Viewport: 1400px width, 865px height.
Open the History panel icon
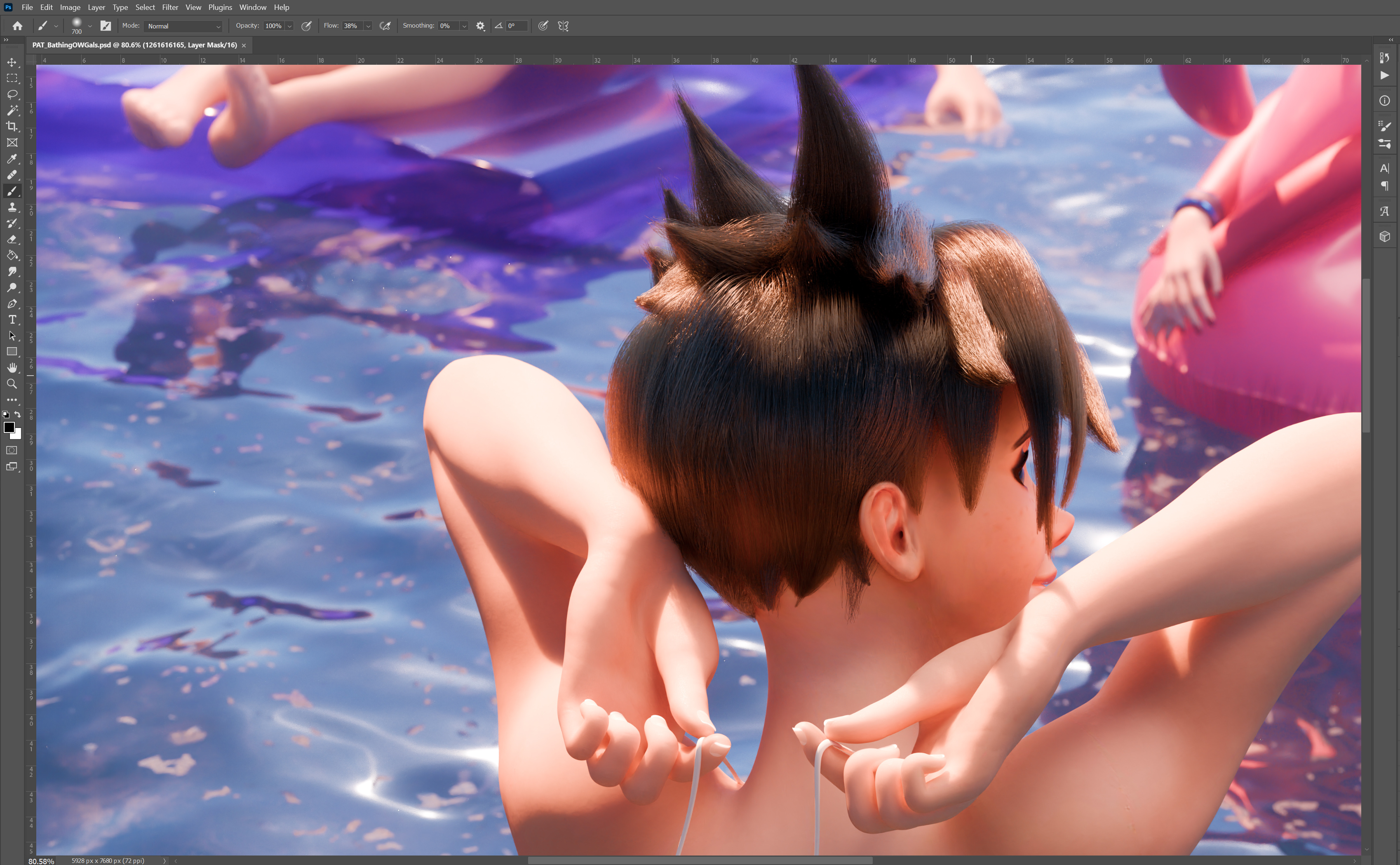coord(1385,58)
